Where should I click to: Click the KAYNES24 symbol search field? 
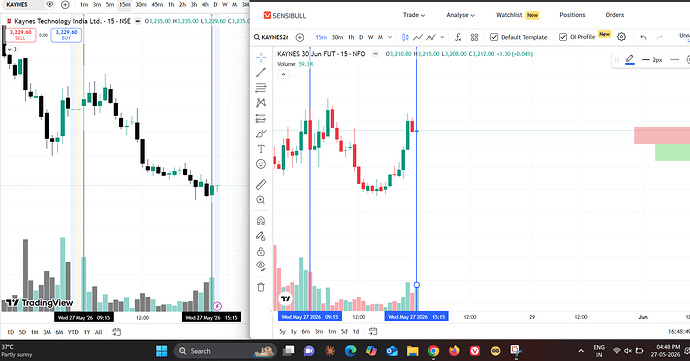272,37
